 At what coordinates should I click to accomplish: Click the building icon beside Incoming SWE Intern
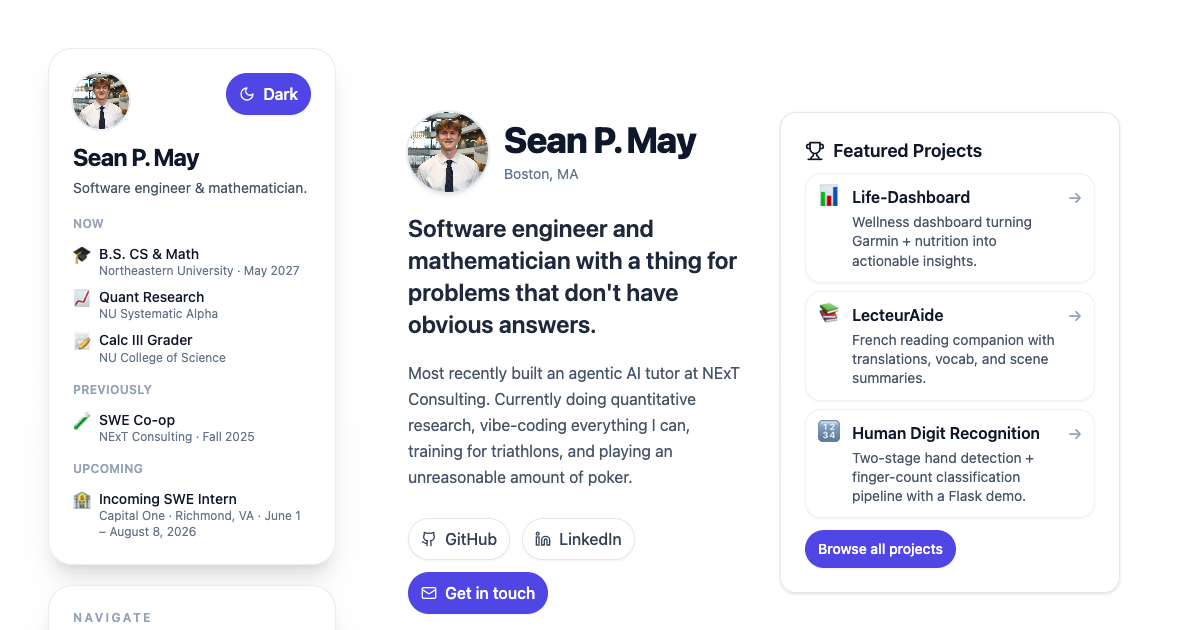click(x=81, y=499)
